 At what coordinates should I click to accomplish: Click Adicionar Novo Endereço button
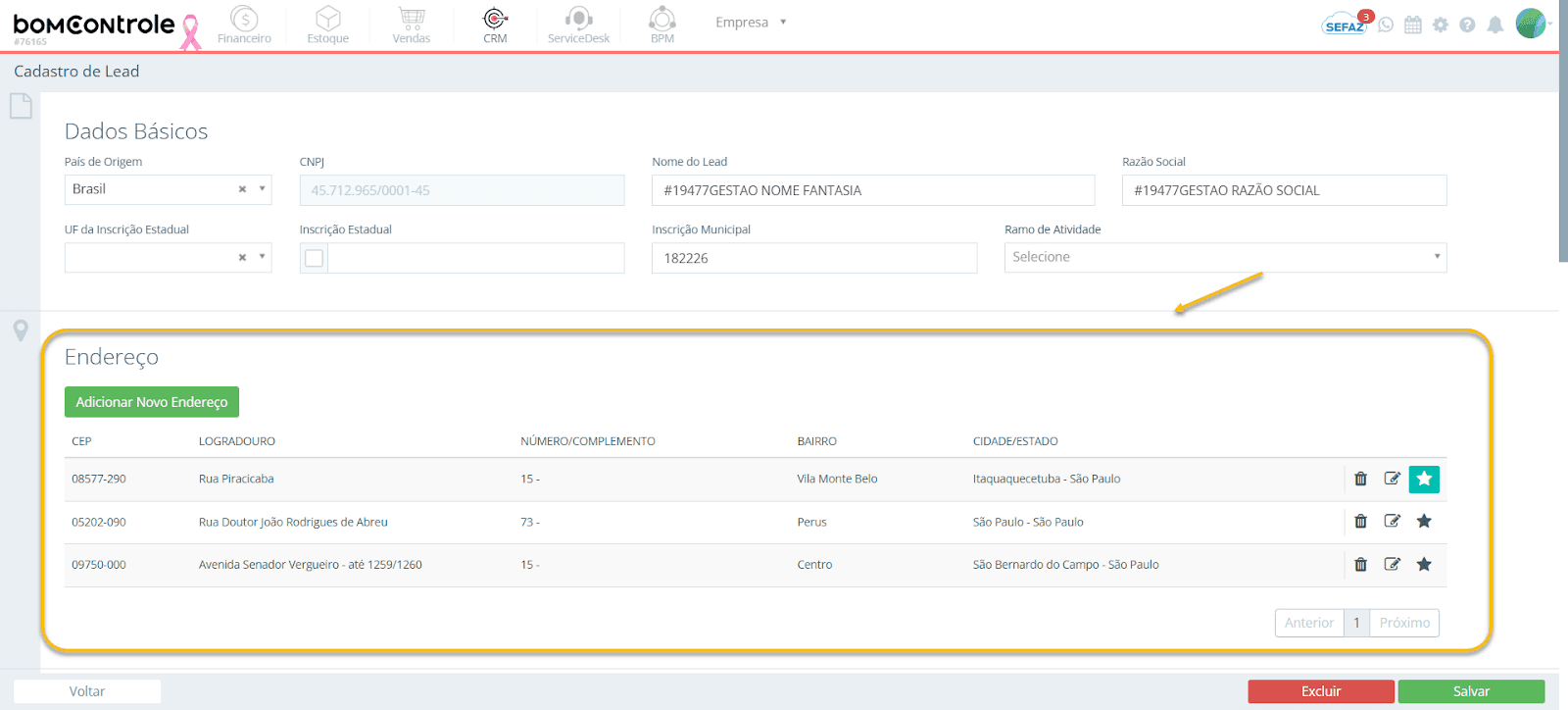[152, 402]
